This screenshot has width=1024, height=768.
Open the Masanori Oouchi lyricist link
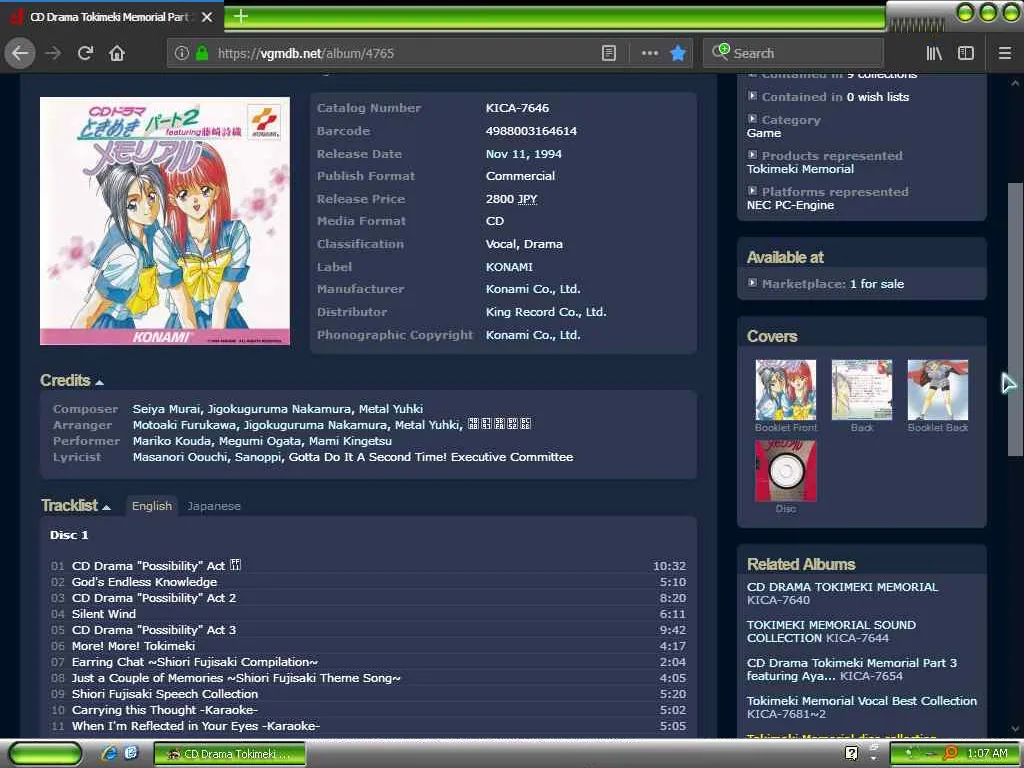[180, 457]
